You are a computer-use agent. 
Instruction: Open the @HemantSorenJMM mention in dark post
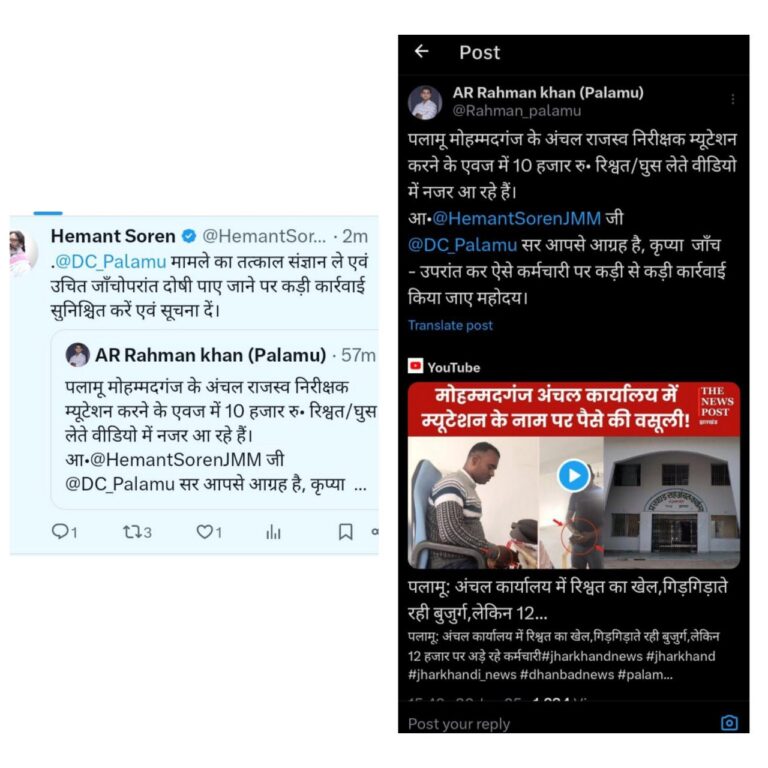point(517,218)
